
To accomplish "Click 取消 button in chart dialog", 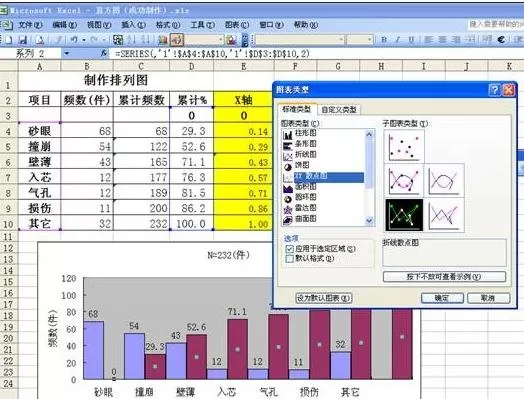I will (488, 298).
